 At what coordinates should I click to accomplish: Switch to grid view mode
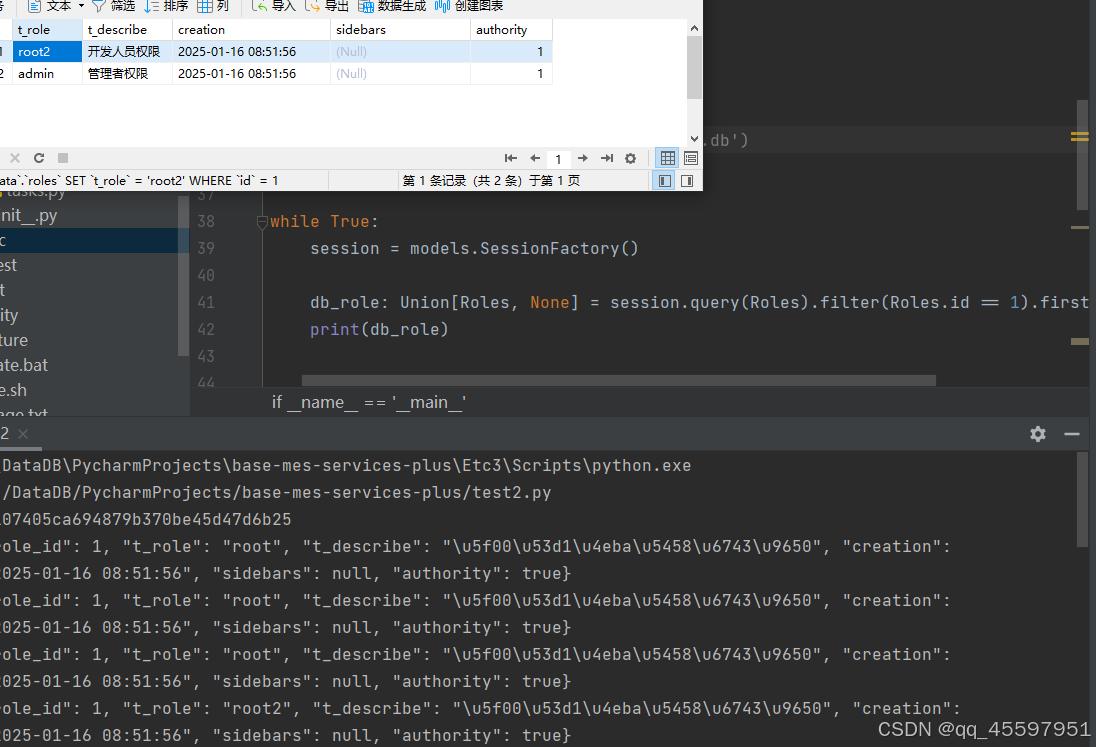click(x=667, y=158)
